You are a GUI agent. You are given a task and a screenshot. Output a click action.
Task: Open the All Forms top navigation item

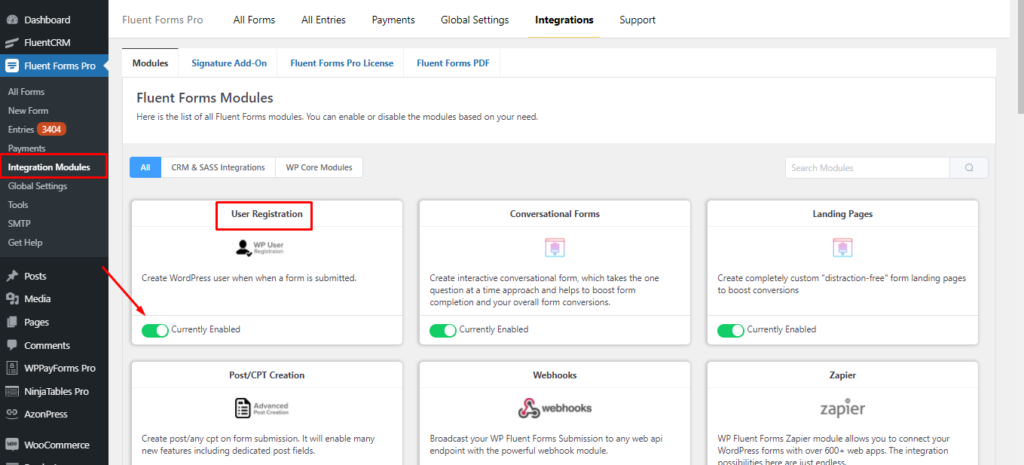coord(254,20)
